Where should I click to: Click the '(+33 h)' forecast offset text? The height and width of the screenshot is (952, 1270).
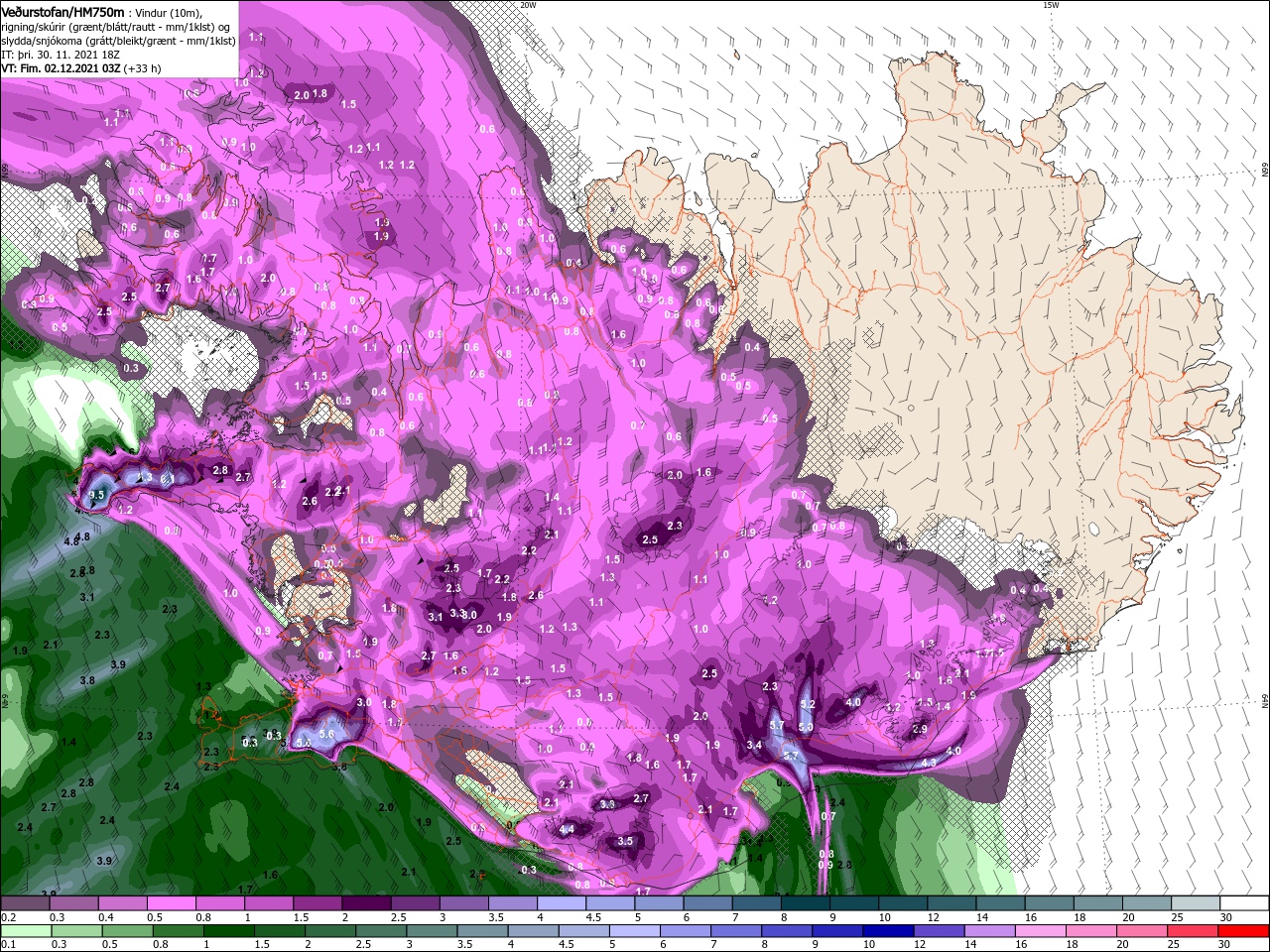pyautogui.click(x=142, y=68)
